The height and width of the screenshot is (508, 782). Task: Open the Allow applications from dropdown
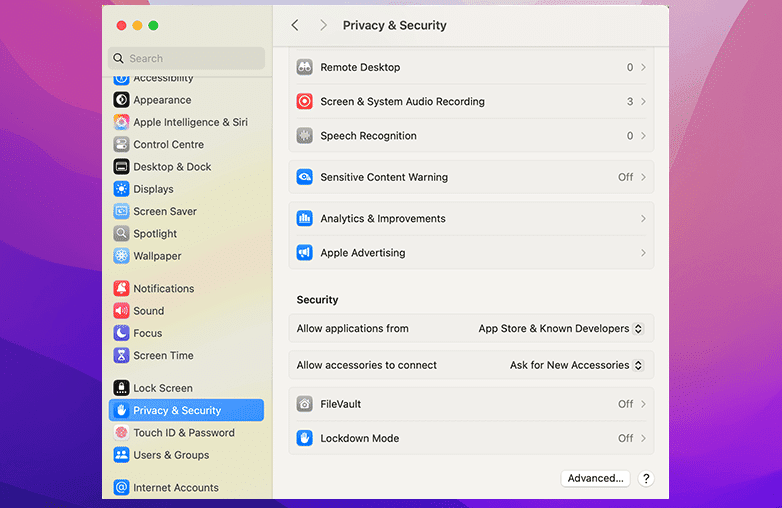[561, 329]
